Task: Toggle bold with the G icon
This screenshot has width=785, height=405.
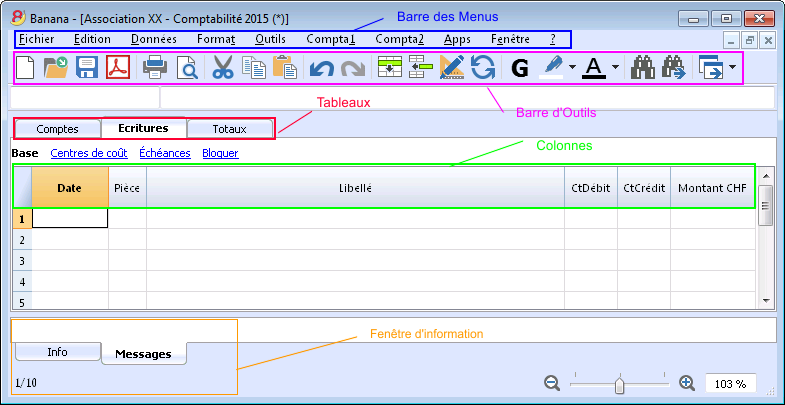Action: (520, 68)
